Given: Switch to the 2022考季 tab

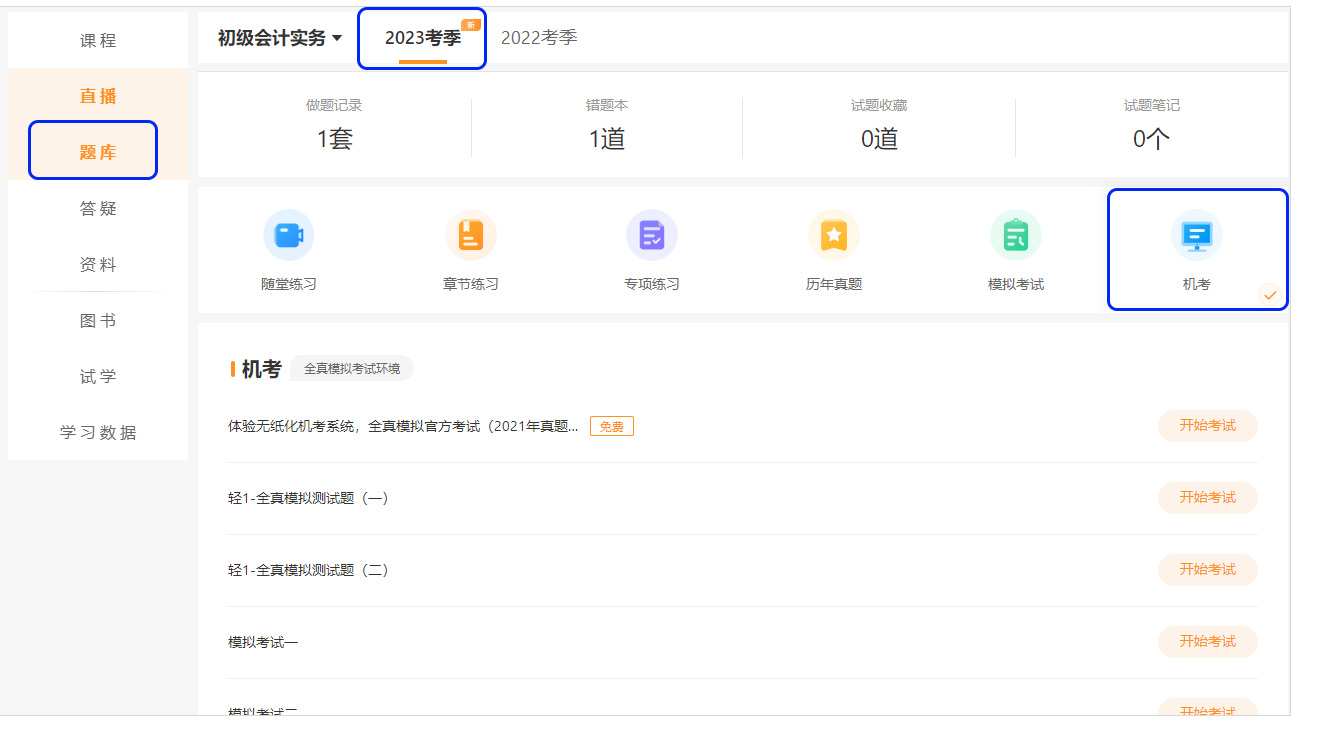Looking at the screenshot, I should click(x=539, y=36).
